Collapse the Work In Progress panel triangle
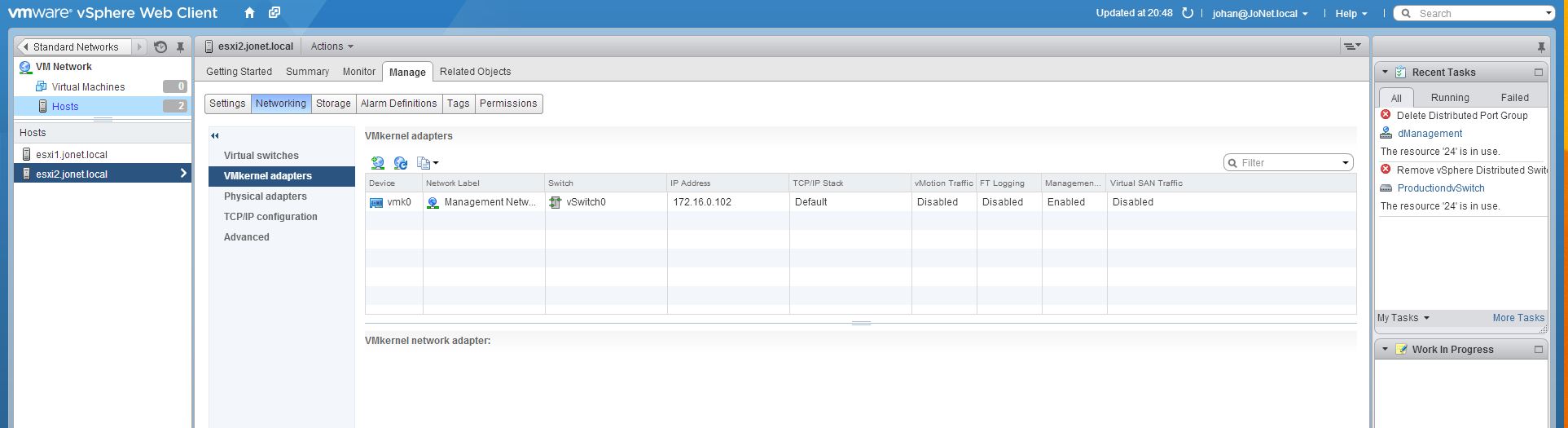 coord(1384,349)
